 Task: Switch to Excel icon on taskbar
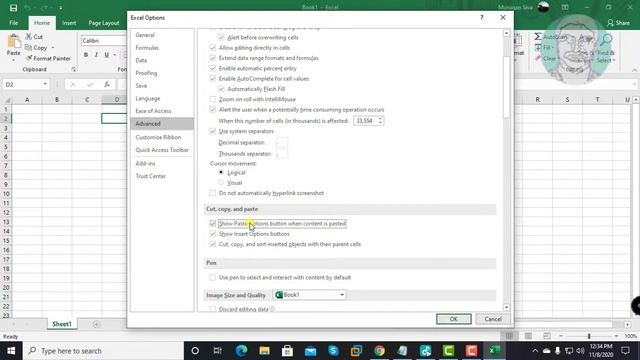(x=495, y=351)
